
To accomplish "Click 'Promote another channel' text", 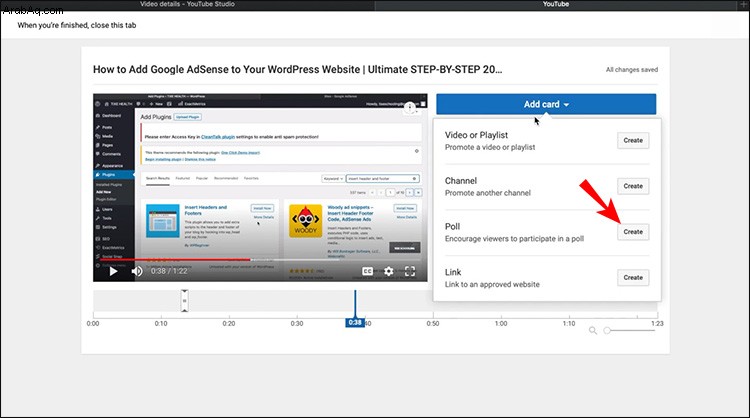I will coord(487,193).
